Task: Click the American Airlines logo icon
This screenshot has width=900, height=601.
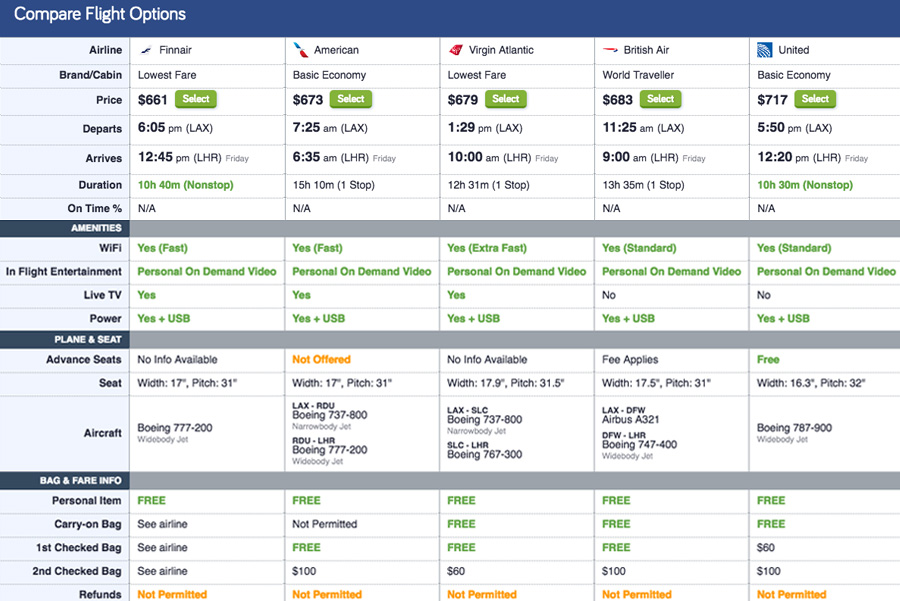Action: coord(300,50)
